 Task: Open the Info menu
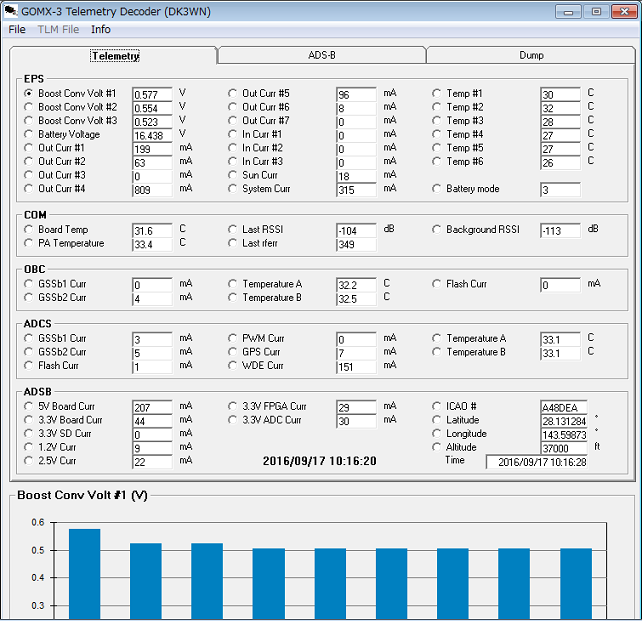pyautogui.click(x=101, y=29)
